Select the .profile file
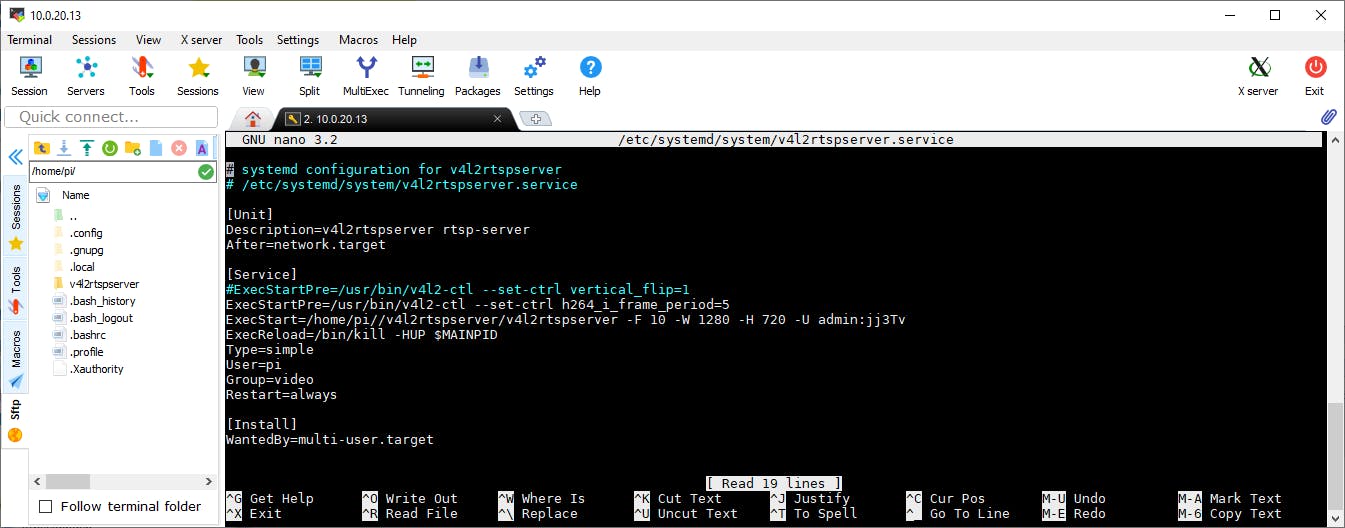Screen dimensions: 1345x528 click(87, 352)
